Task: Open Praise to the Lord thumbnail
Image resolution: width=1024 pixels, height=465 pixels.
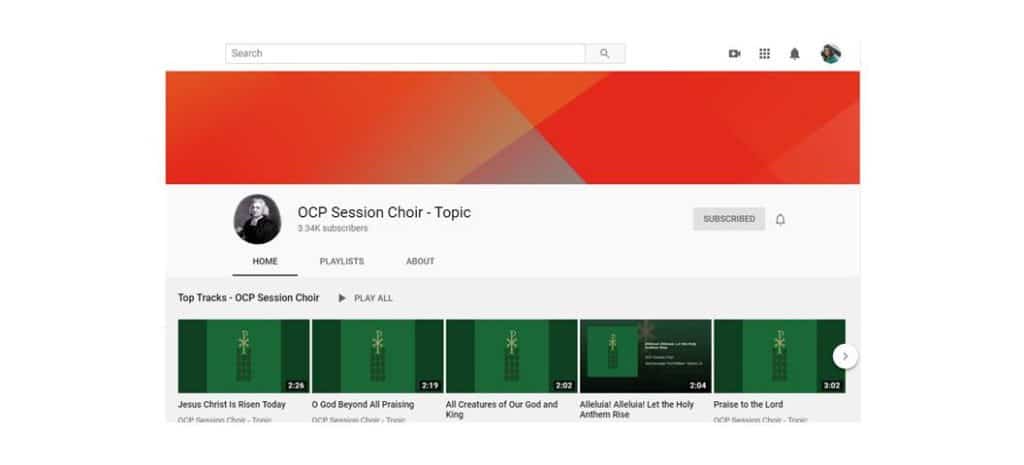Action: pyautogui.click(x=779, y=356)
